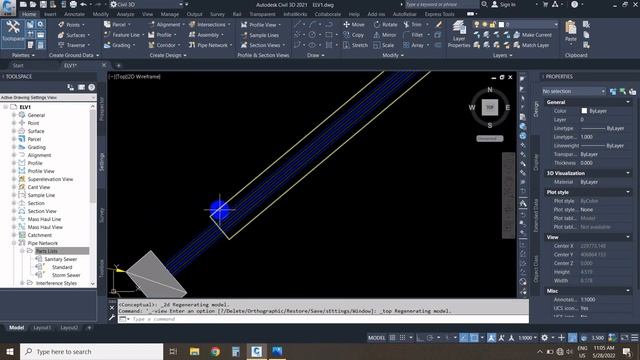Click the Mirror command
The image size is (640, 360).
(385, 35)
